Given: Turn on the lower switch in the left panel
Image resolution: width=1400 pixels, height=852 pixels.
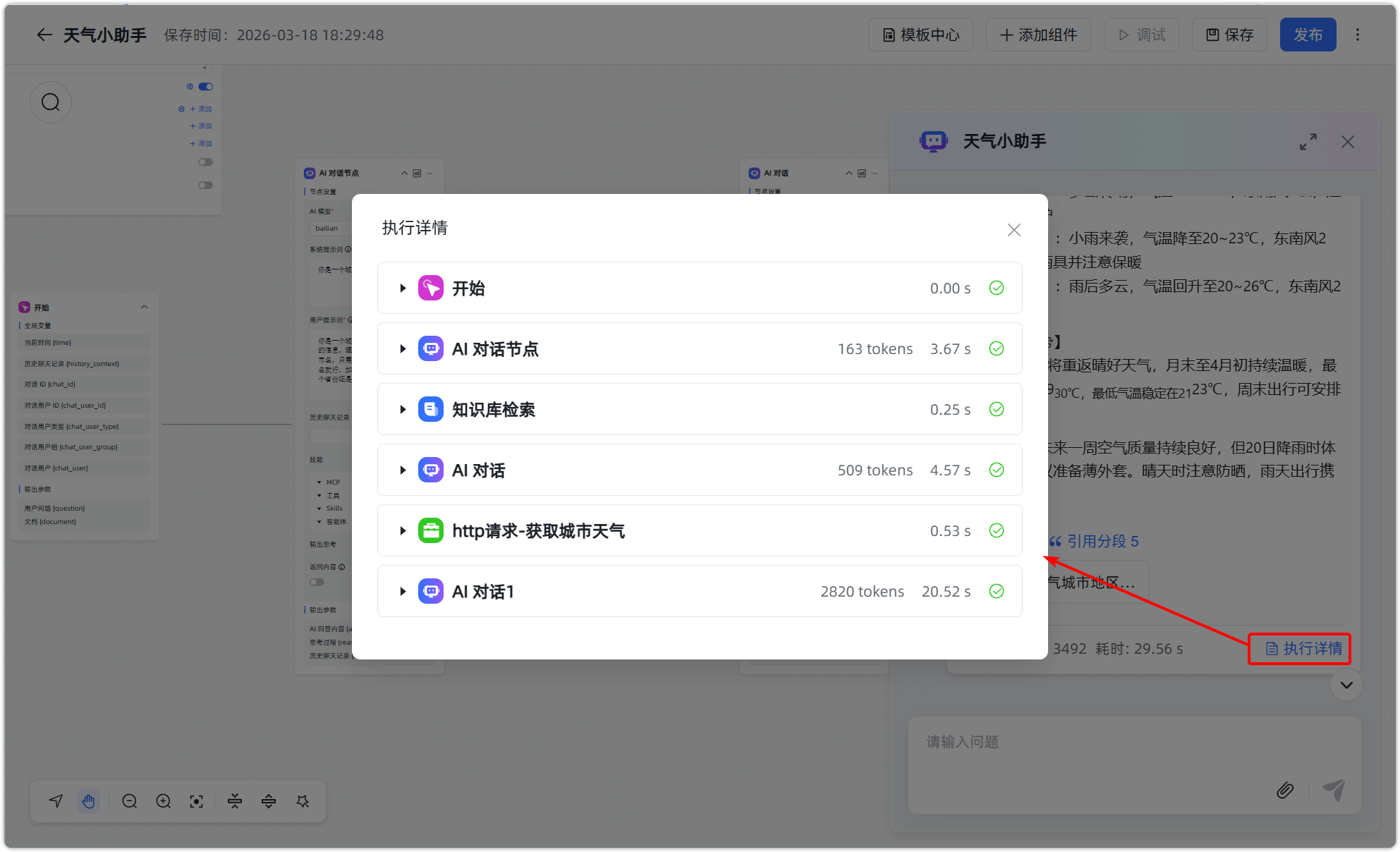Looking at the screenshot, I should pyautogui.click(x=205, y=185).
